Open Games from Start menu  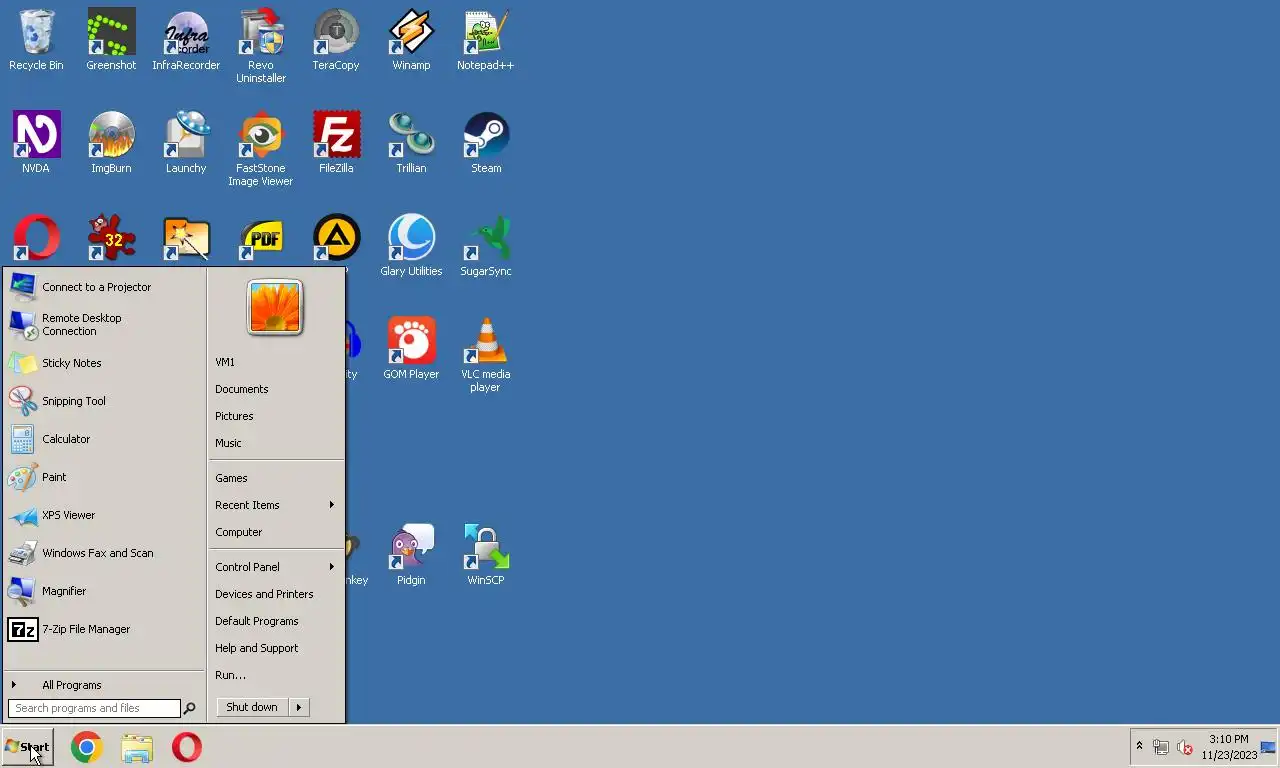tap(276, 478)
